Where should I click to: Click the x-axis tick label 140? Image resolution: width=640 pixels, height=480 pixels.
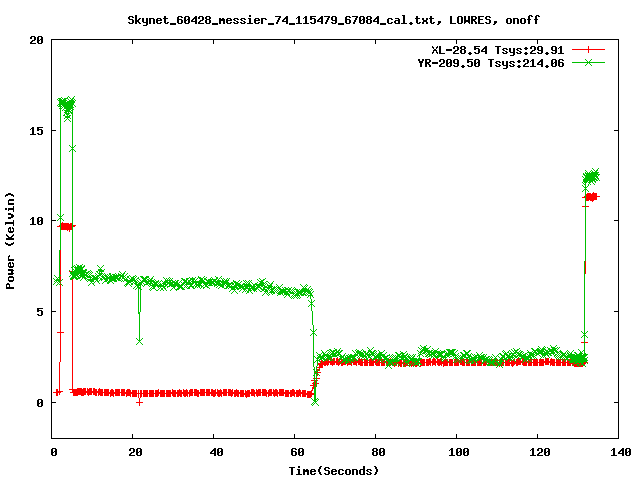tap(620, 452)
